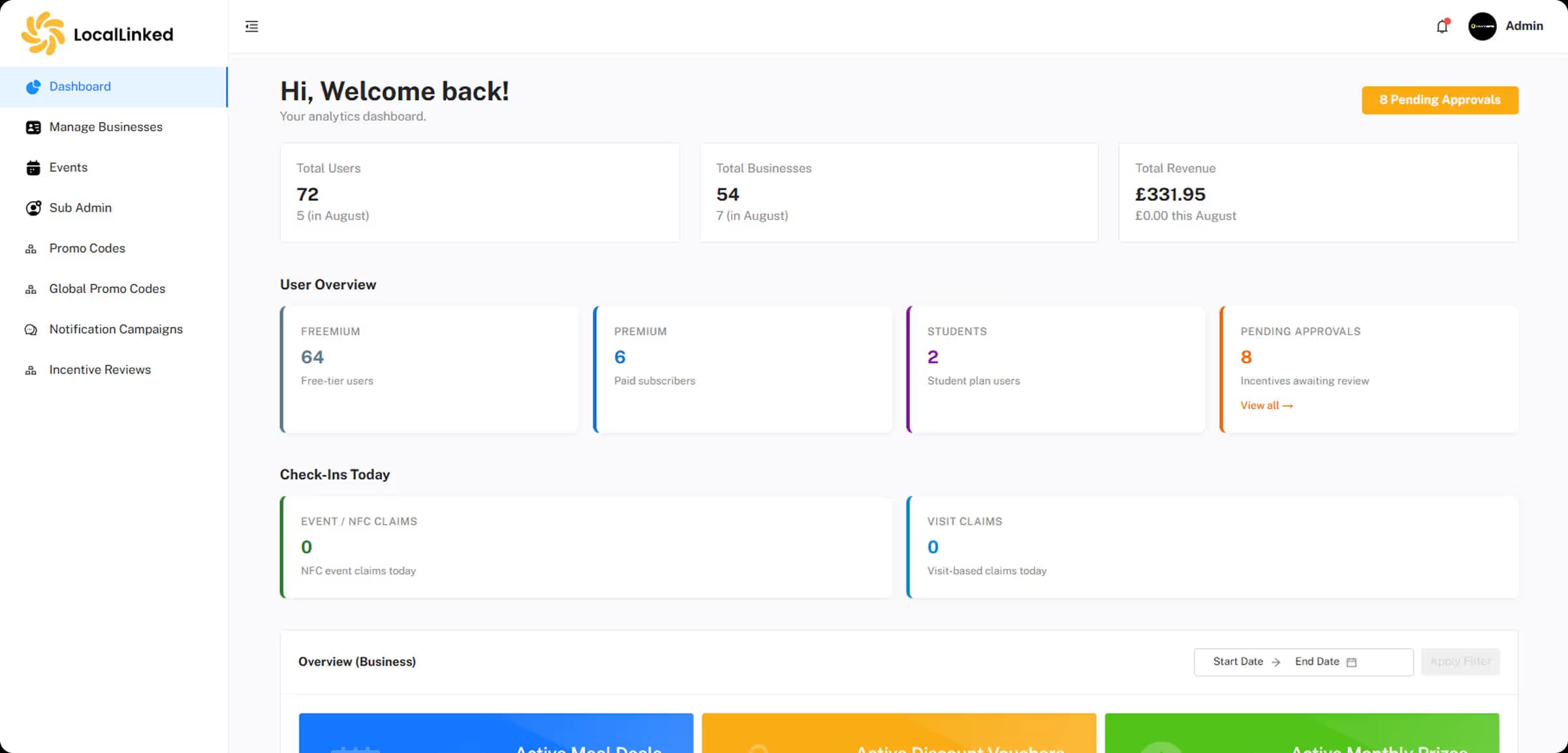Click the Manage Businesses card icon
This screenshot has width=1568, height=753.
(x=33, y=127)
